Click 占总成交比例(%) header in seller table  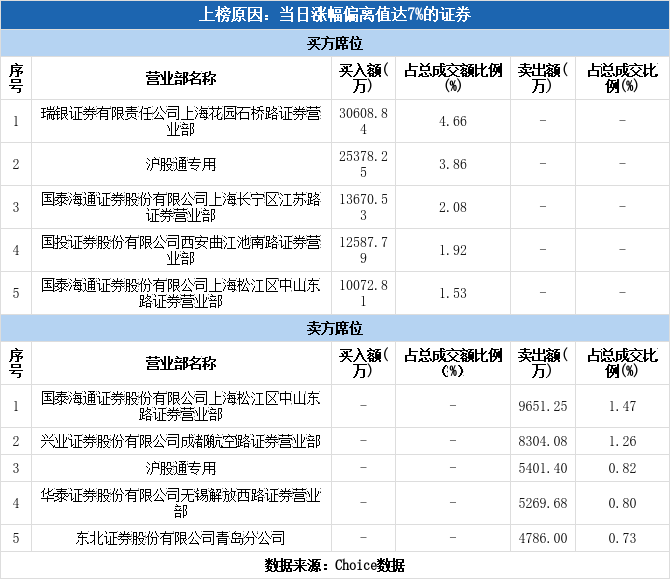[622, 363]
